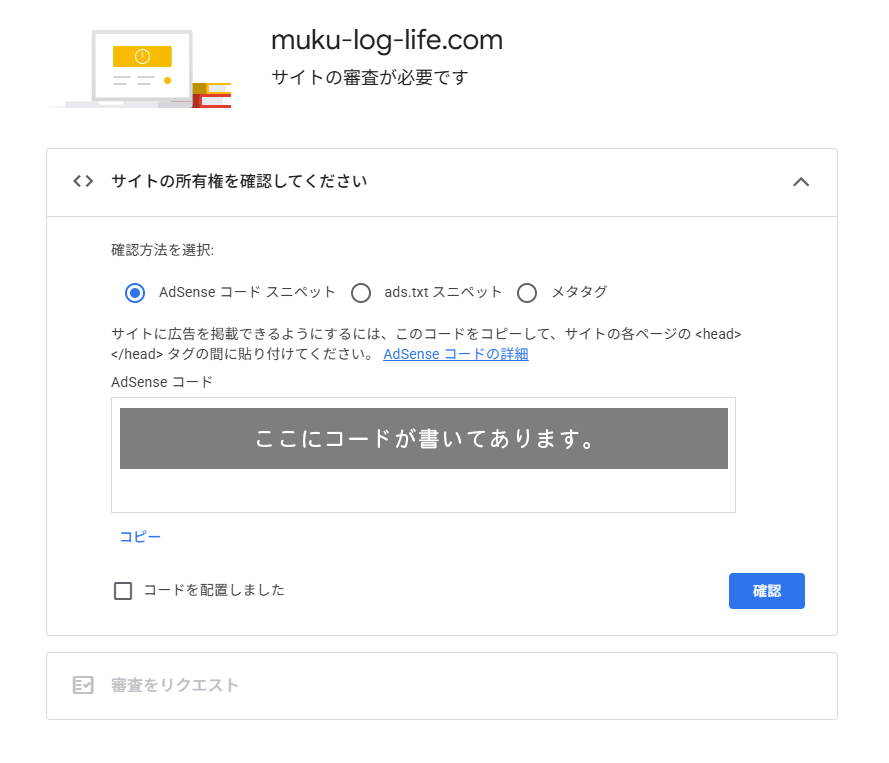Check the コードを配置しました checkbox

click(123, 591)
